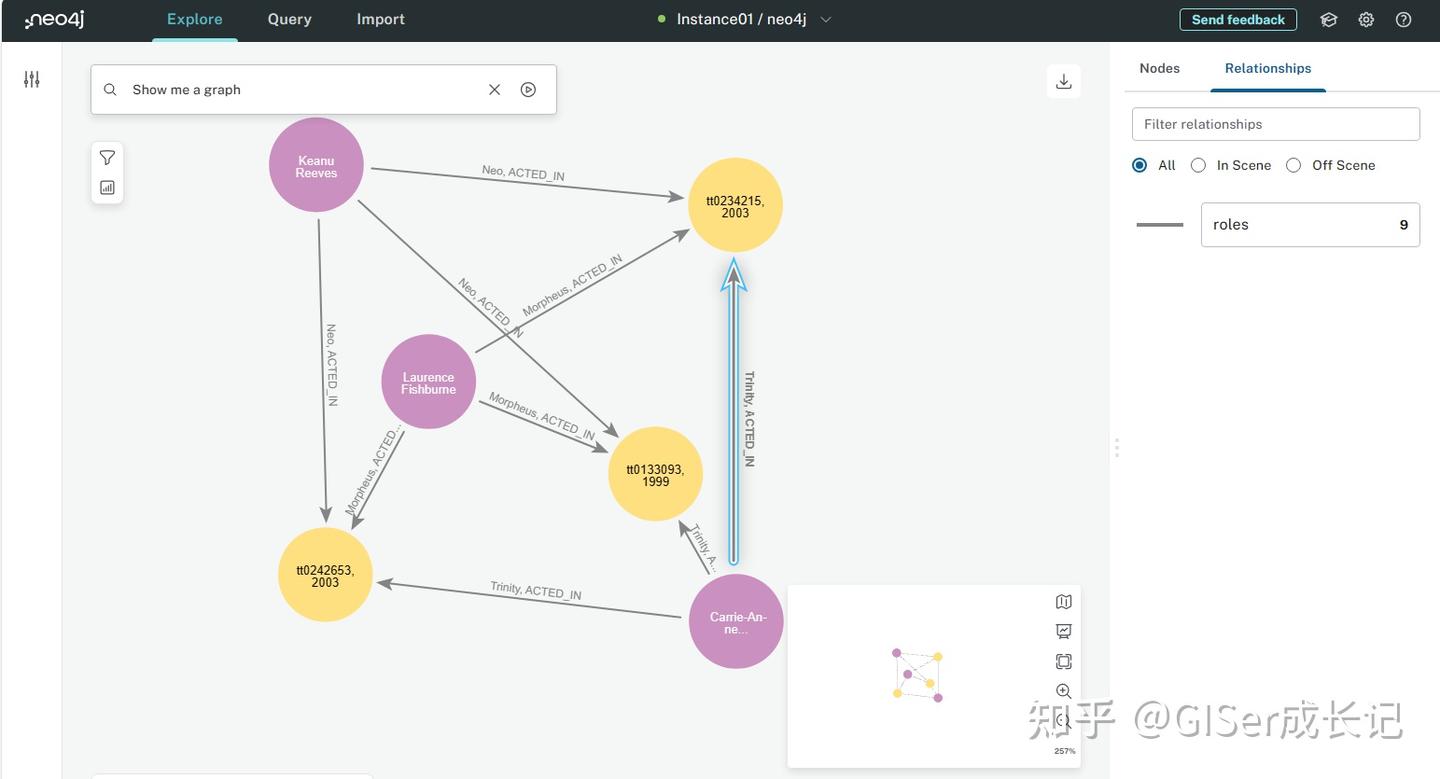Select the filter tool on the canvas
Image resolution: width=1440 pixels, height=779 pixels.
coord(106,156)
